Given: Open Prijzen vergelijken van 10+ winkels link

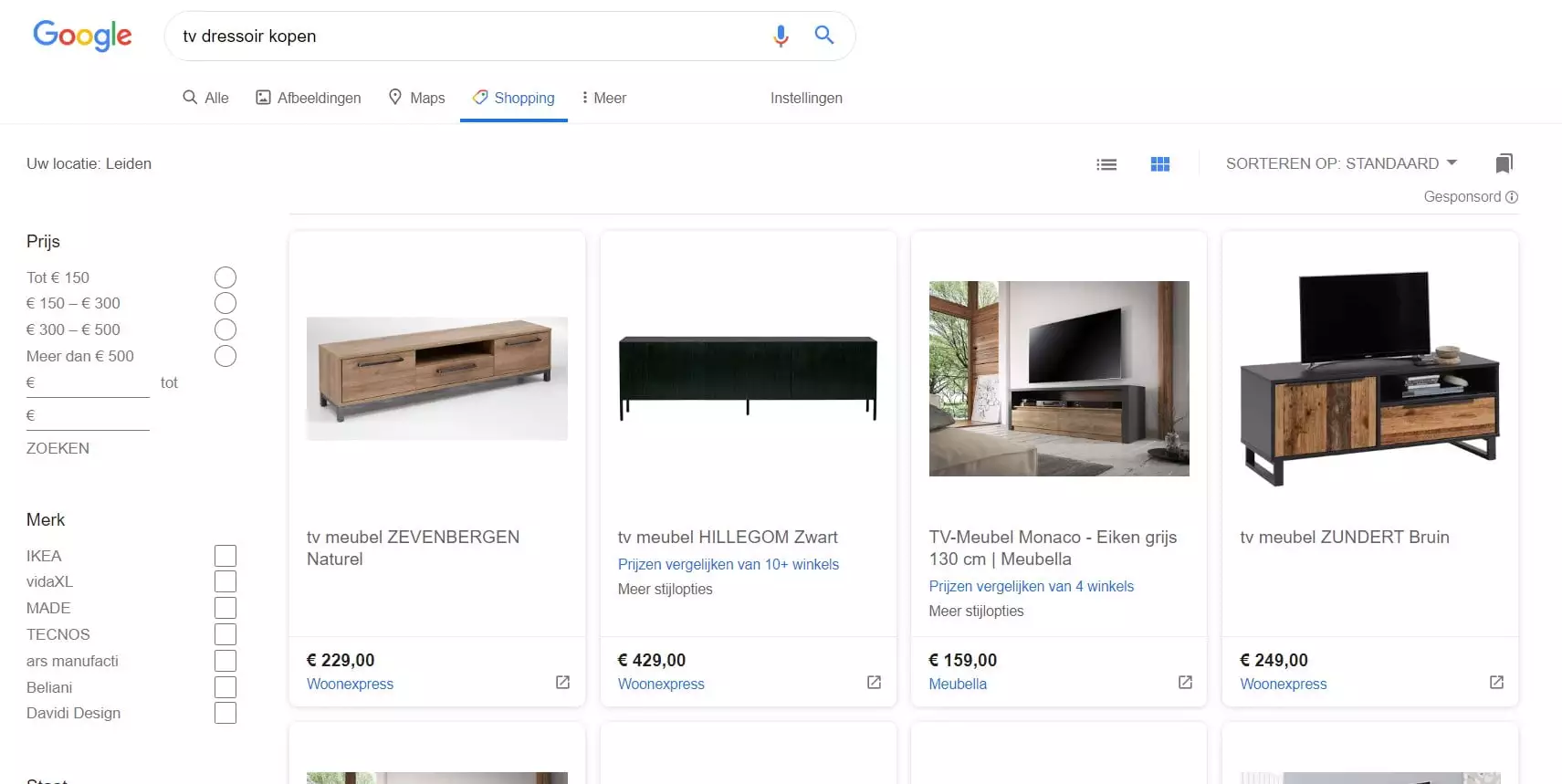Looking at the screenshot, I should tap(729, 564).
